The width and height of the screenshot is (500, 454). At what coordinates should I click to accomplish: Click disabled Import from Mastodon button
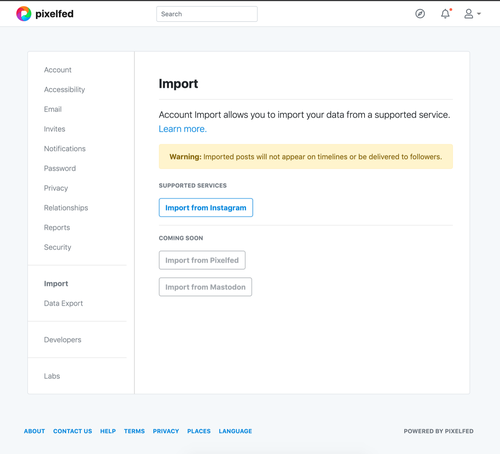[x=205, y=287]
